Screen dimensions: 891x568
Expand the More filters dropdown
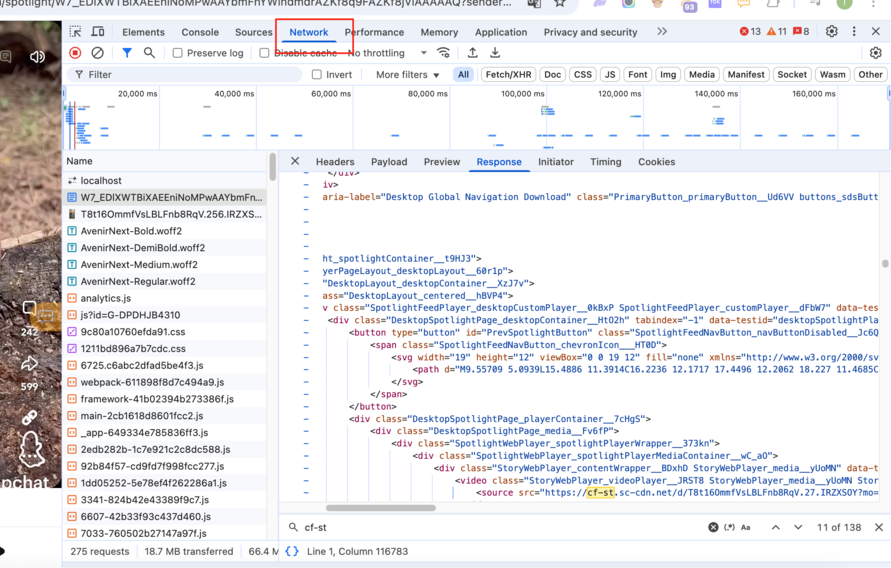tap(407, 75)
